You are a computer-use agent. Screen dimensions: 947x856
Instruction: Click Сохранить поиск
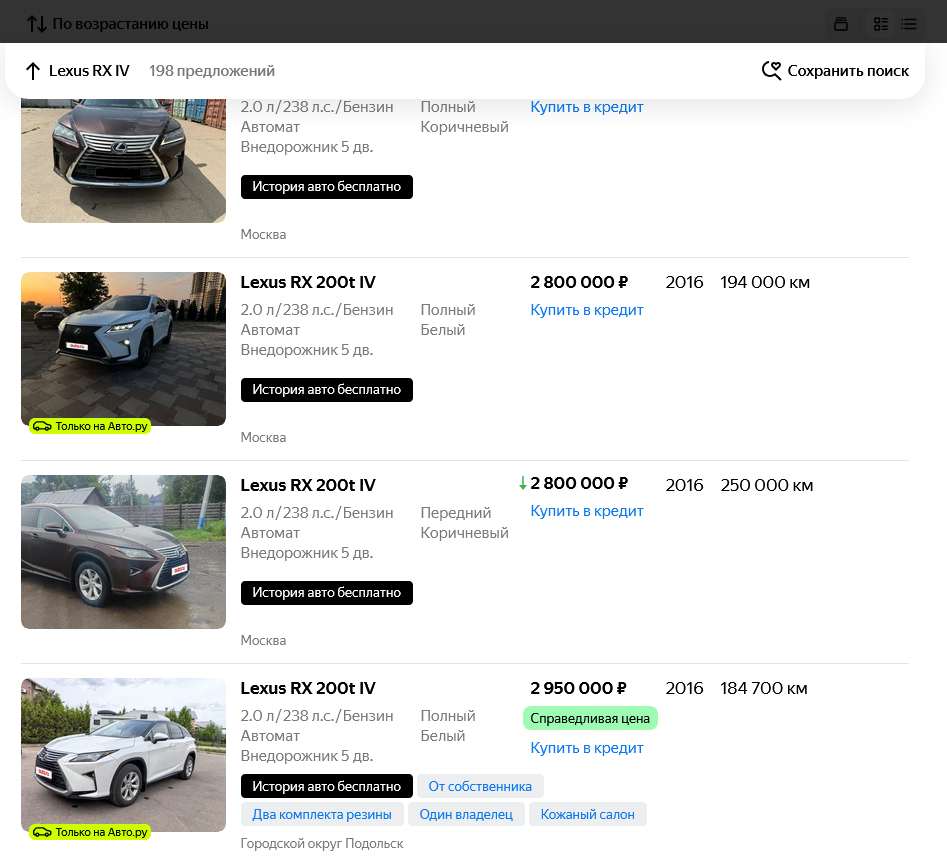click(848, 71)
